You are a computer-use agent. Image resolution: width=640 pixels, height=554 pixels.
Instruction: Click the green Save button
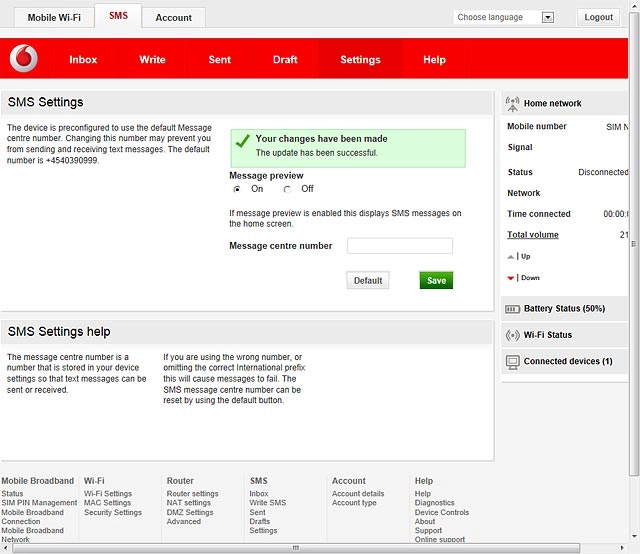tap(436, 280)
